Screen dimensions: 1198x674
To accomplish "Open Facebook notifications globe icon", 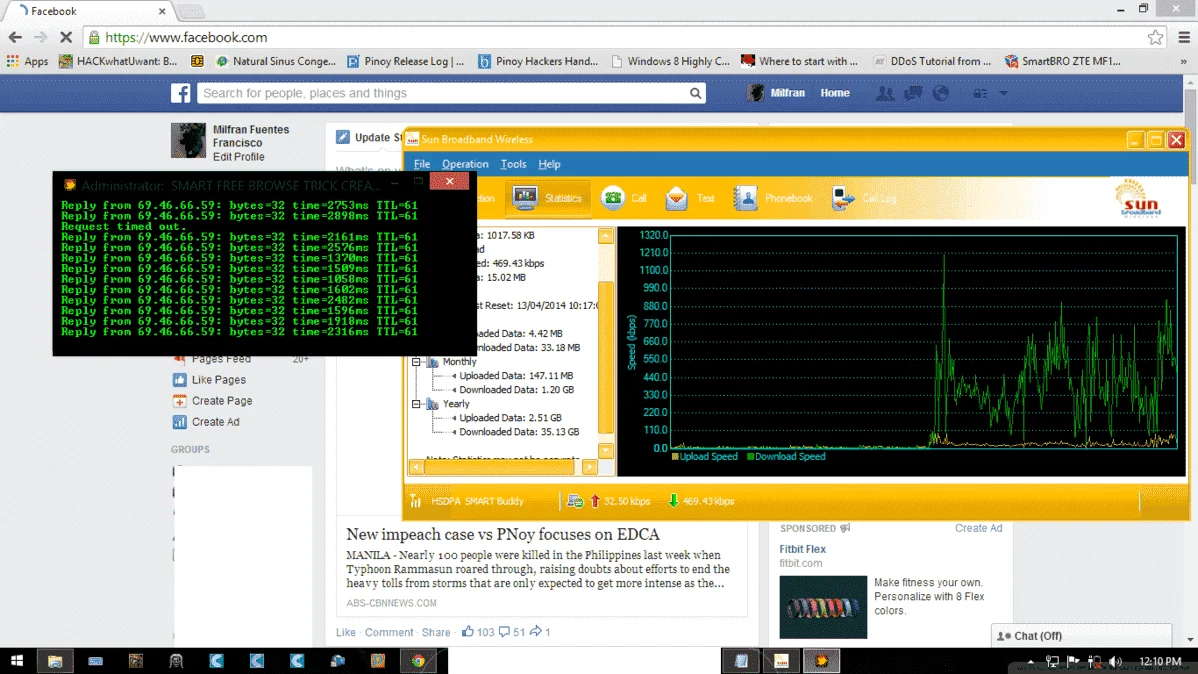I will 941,93.
